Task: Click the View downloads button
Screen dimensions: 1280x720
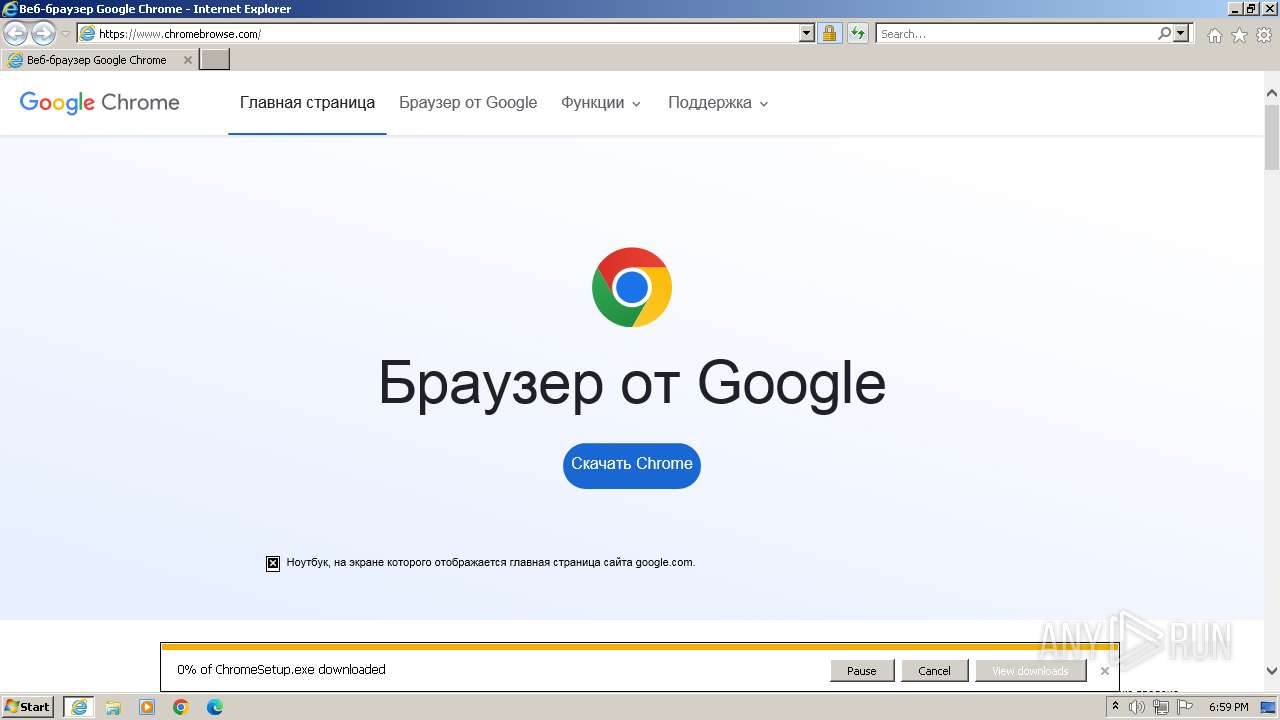Action: (1030, 671)
